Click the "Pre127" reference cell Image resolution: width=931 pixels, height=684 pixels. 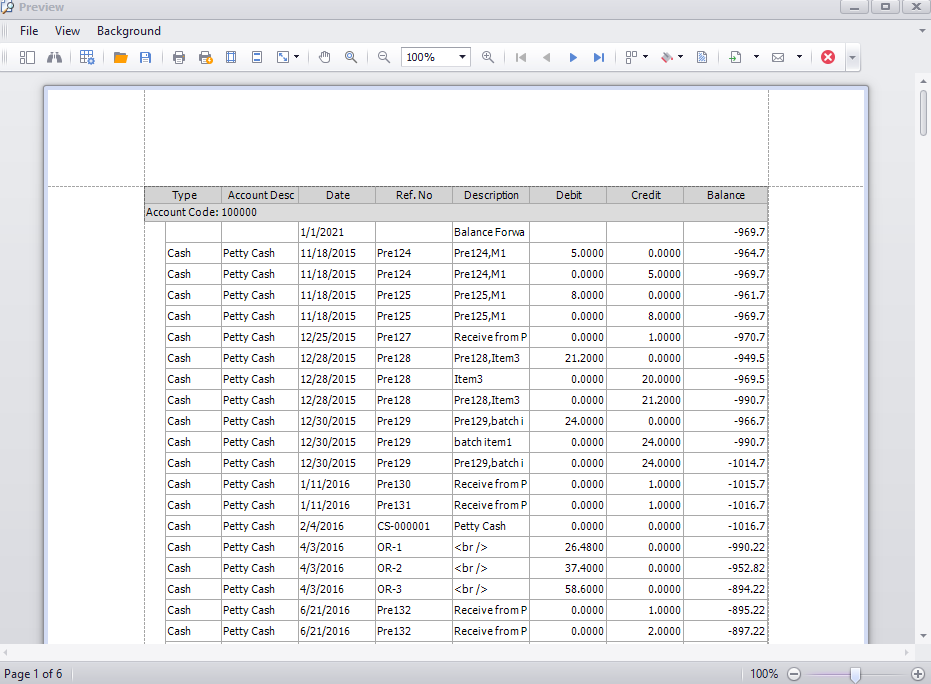pos(414,337)
